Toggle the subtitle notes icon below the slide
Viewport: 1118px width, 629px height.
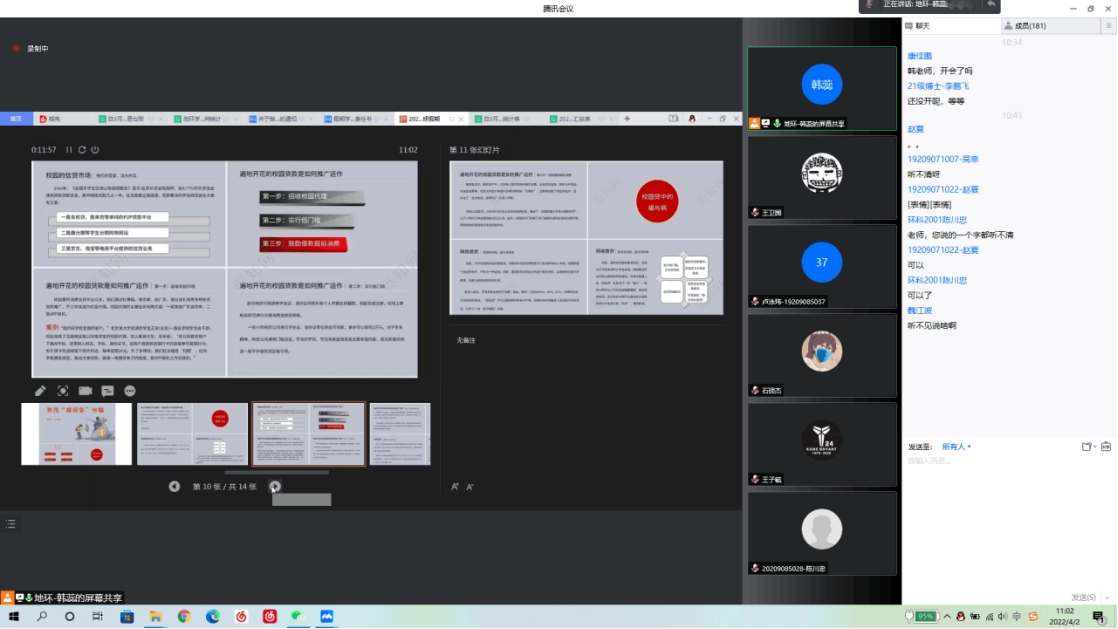[107, 391]
